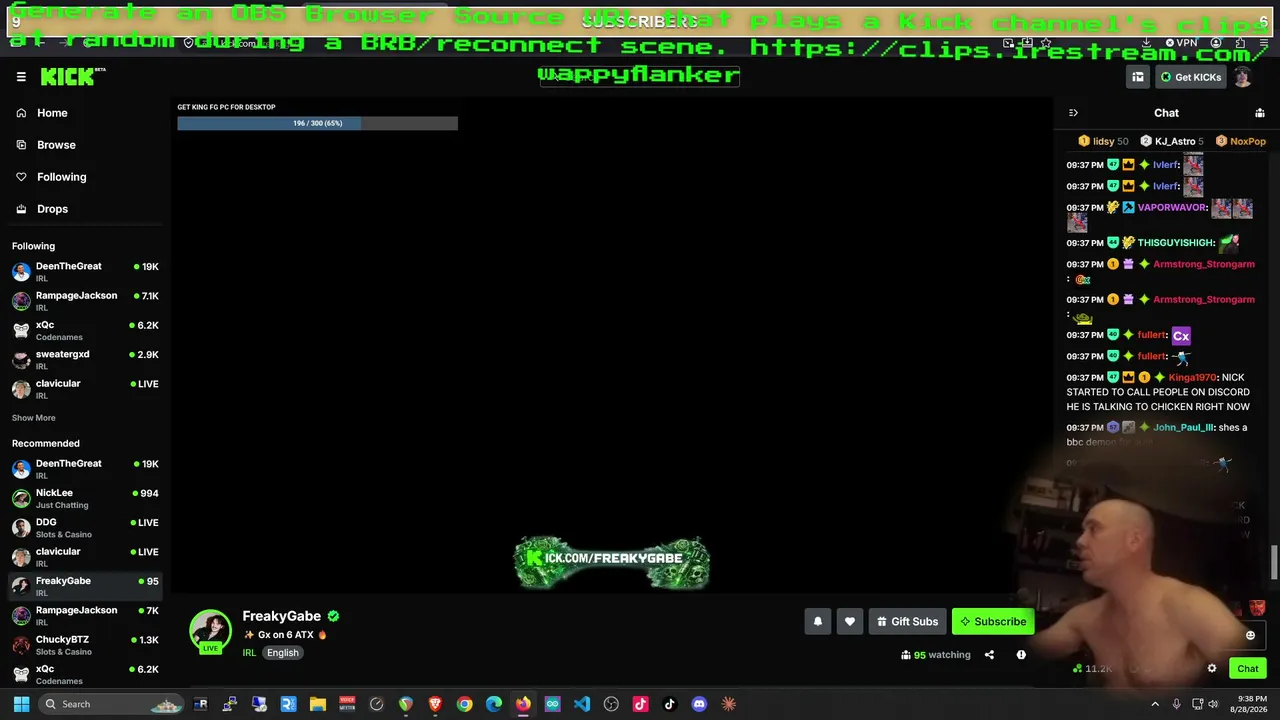This screenshot has height=720, width=1280.
Task: Open the Arduino IDE taskbar icon
Action: pyautogui.click(x=552, y=704)
